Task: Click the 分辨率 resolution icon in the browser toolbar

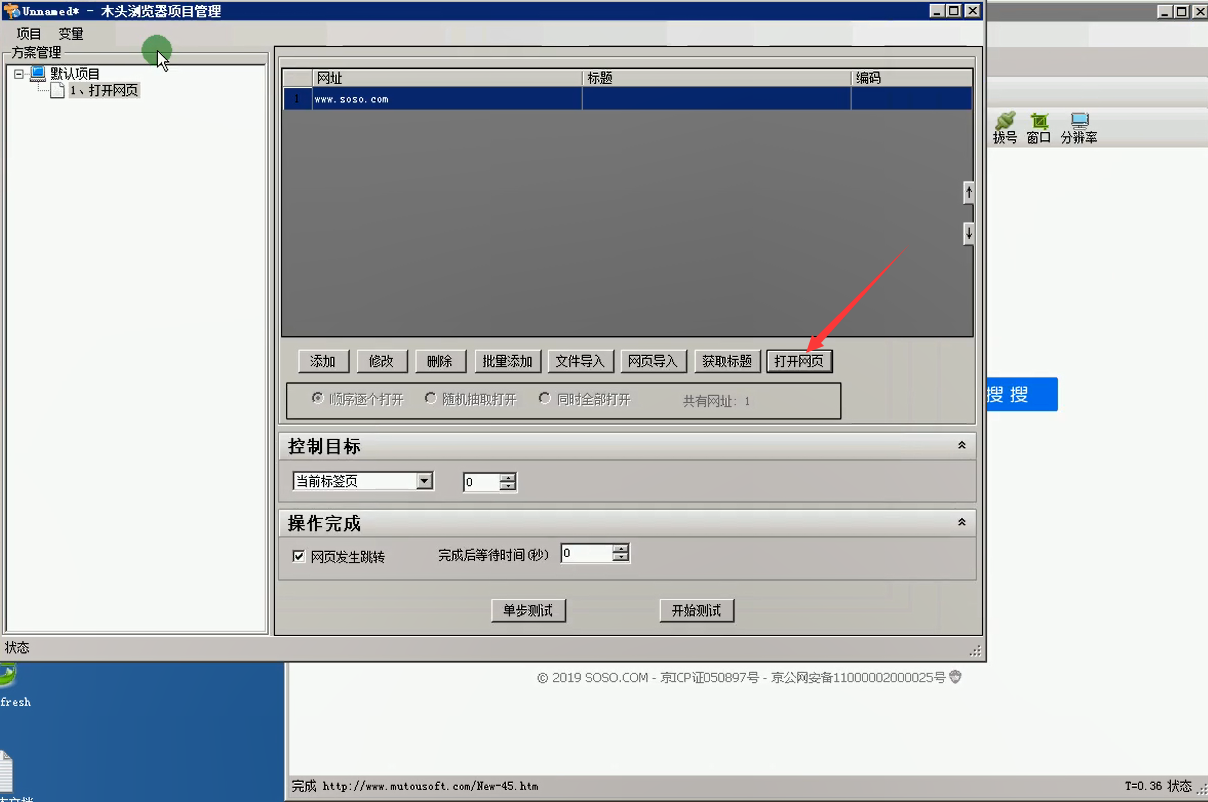Action: pos(1079,121)
